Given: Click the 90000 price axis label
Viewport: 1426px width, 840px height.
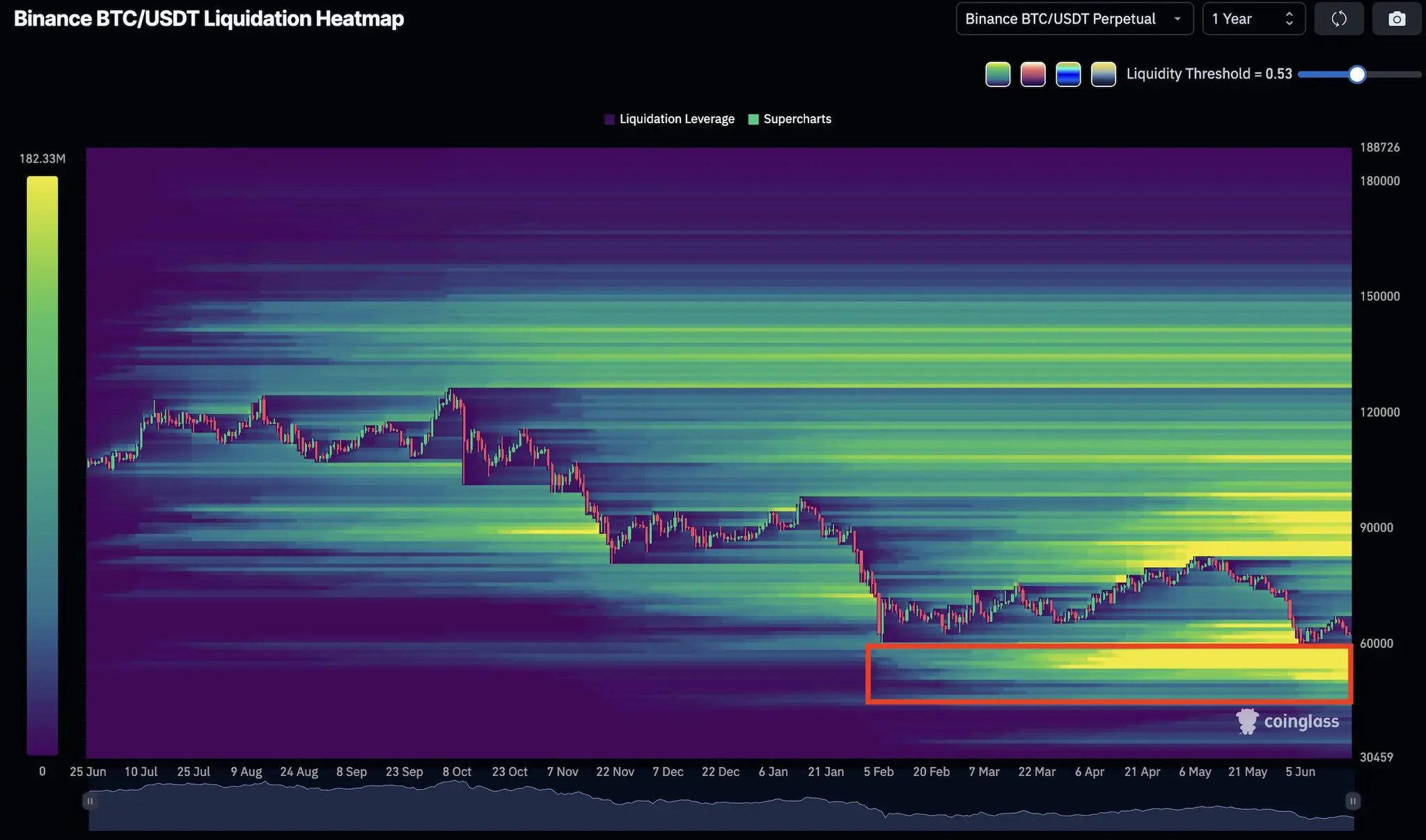Looking at the screenshot, I should coord(1377,528).
